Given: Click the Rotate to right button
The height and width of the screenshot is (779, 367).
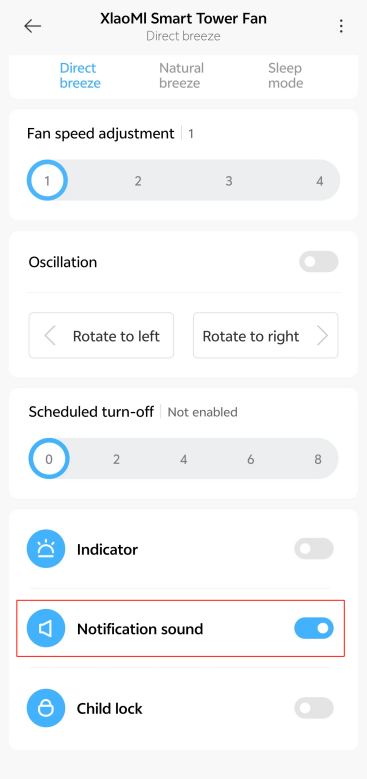Looking at the screenshot, I should 266,335.
